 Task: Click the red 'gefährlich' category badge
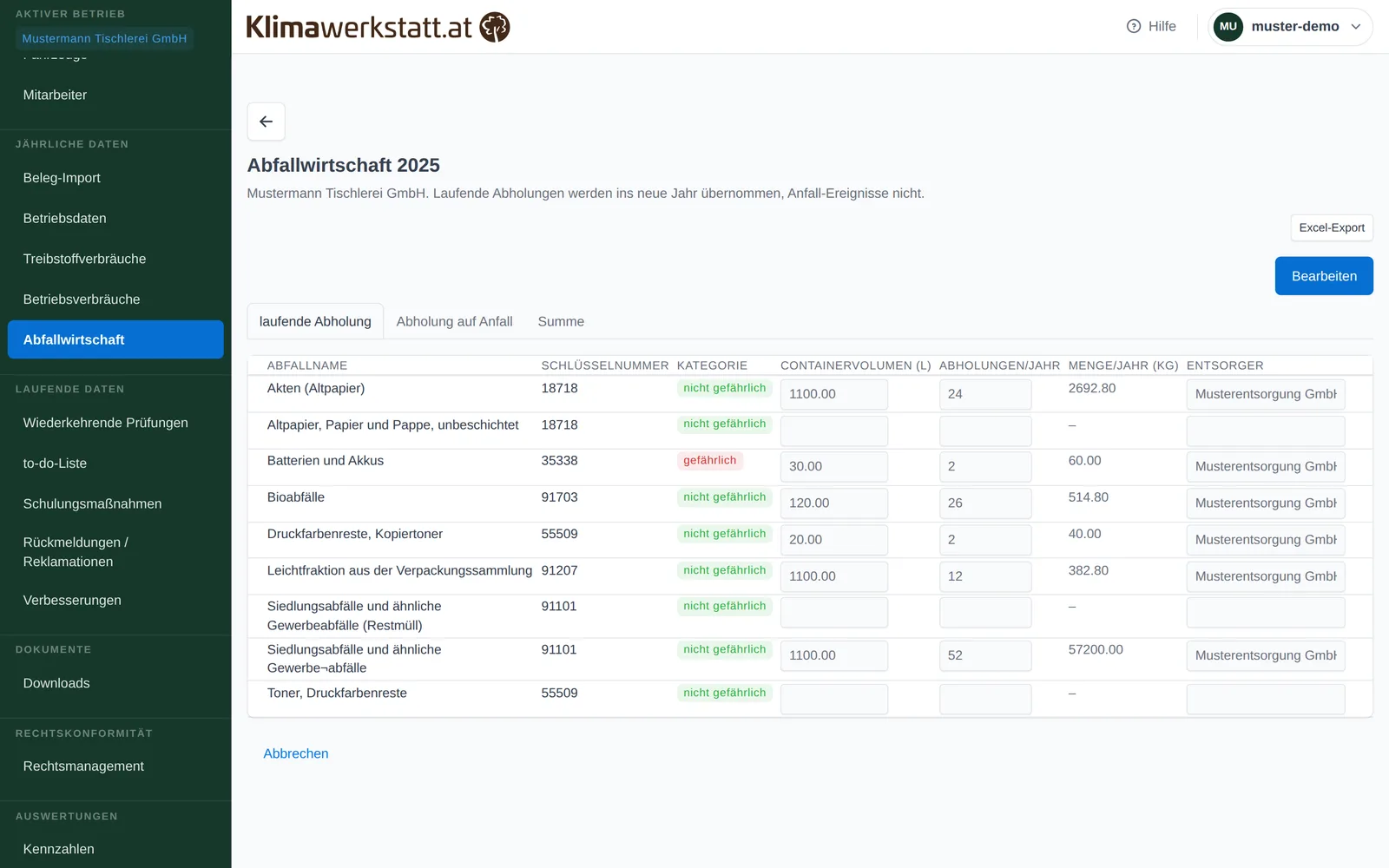[709, 461]
